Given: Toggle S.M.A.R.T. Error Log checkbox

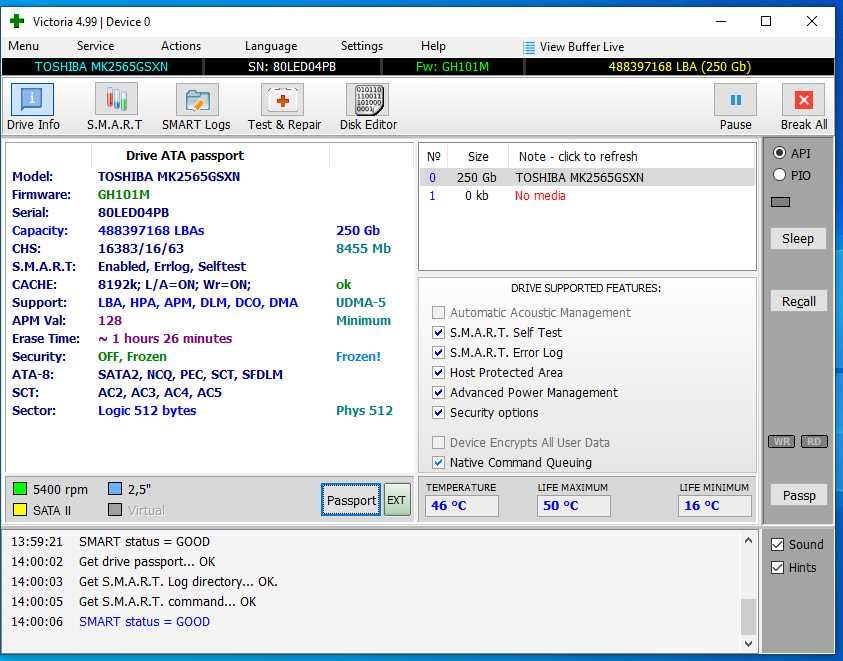Looking at the screenshot, I should point(438,352).
